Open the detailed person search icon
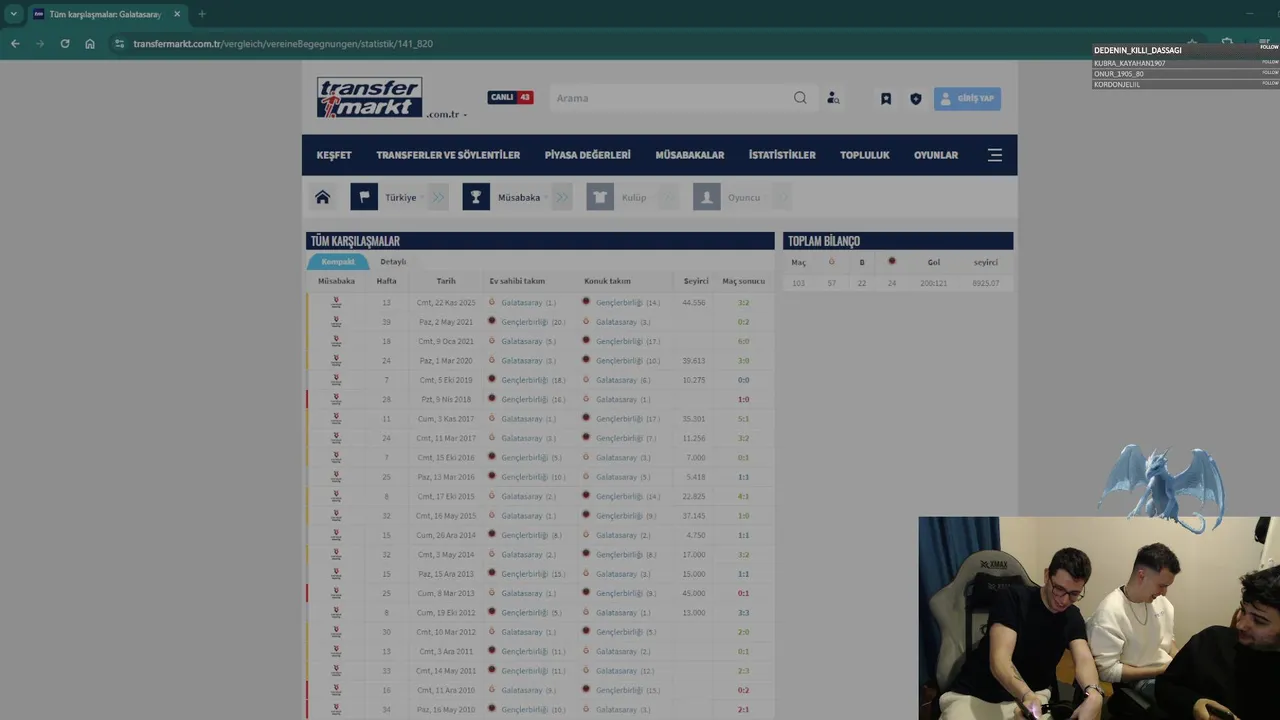Viewport: 1280px width, 720px height. click(x=833, y=98)
